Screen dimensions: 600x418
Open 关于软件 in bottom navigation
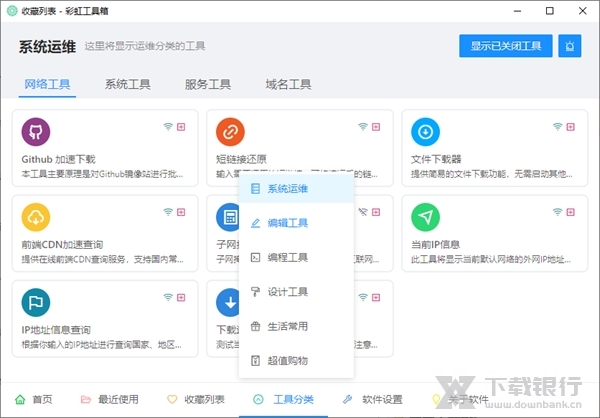[x=460, y=400]
